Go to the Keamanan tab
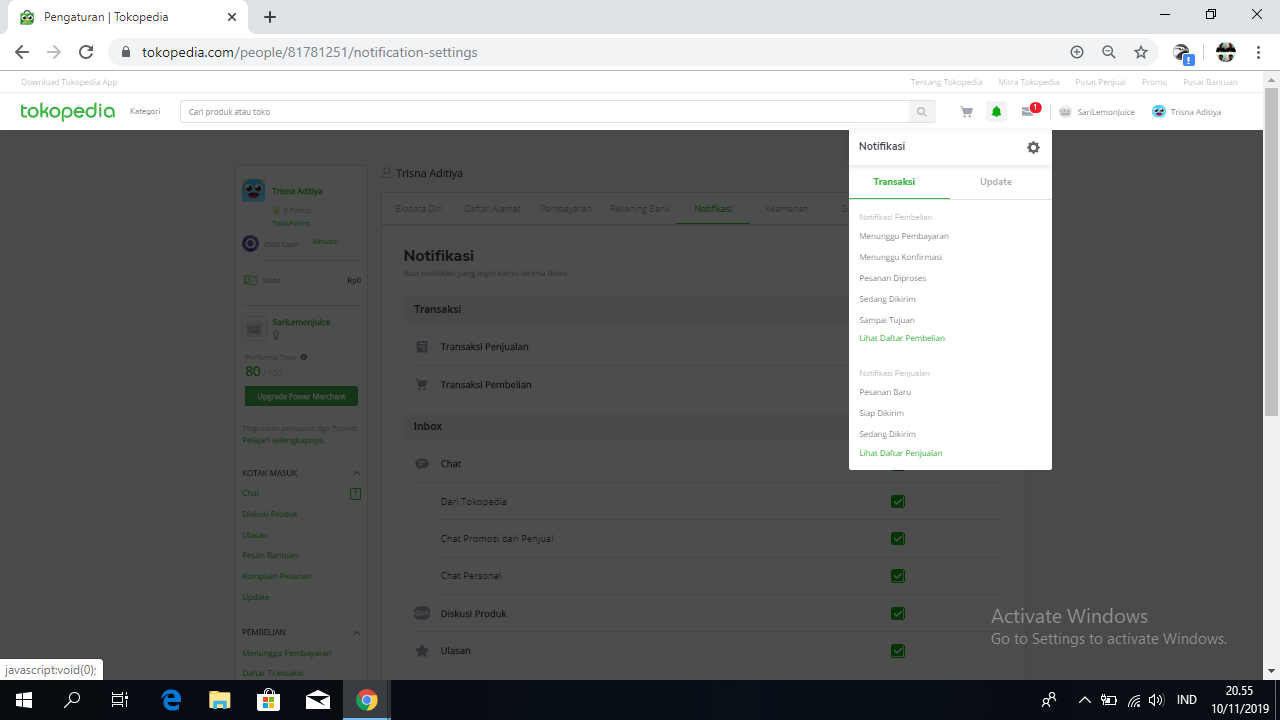 786,209
